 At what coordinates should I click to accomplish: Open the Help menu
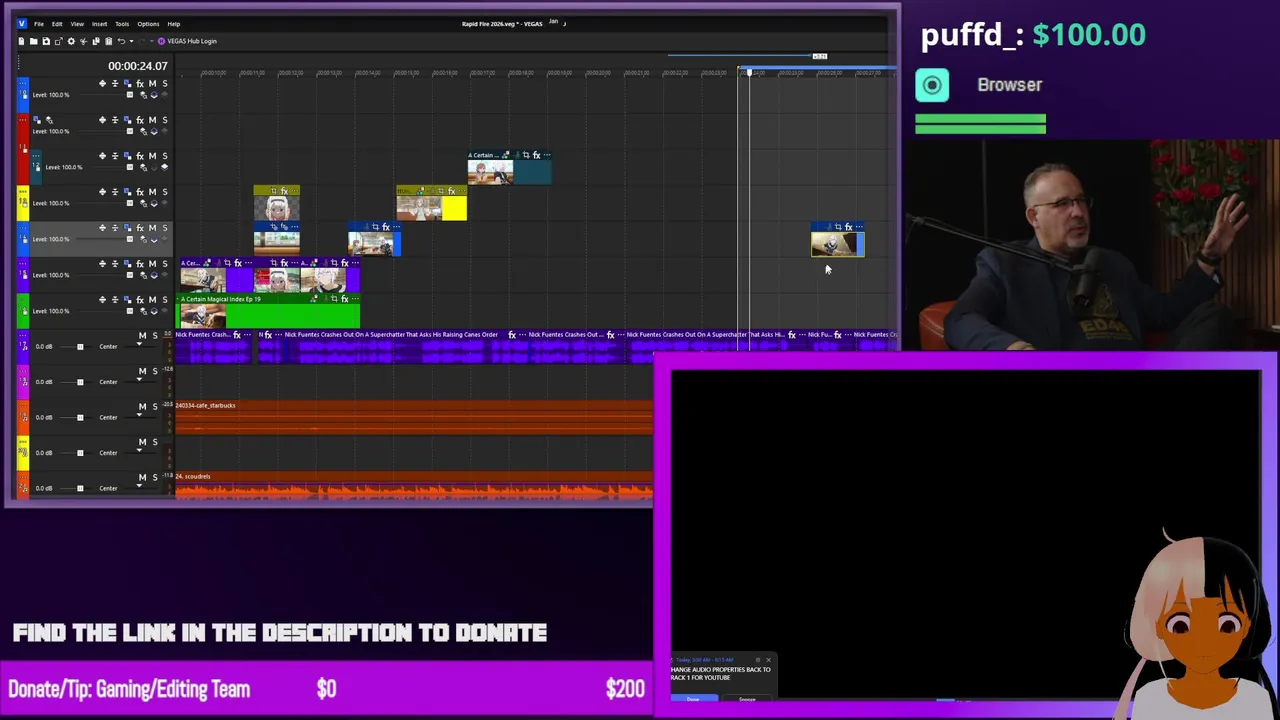coord(174,24)
